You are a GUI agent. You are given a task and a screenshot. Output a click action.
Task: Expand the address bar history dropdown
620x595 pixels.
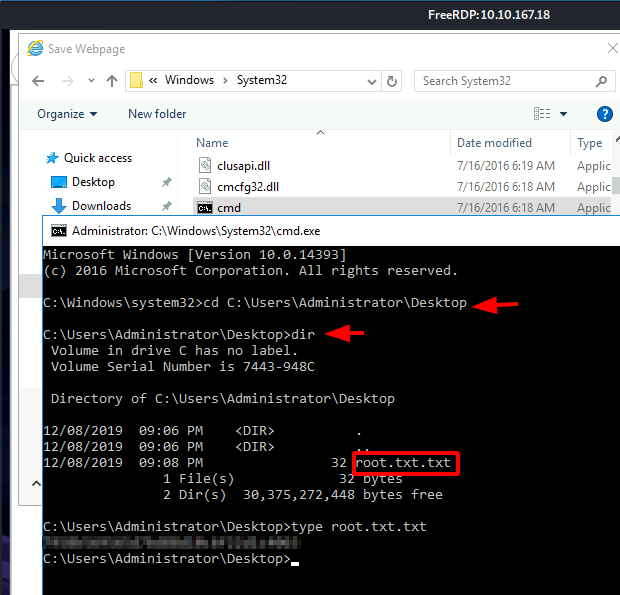[372, 81]
